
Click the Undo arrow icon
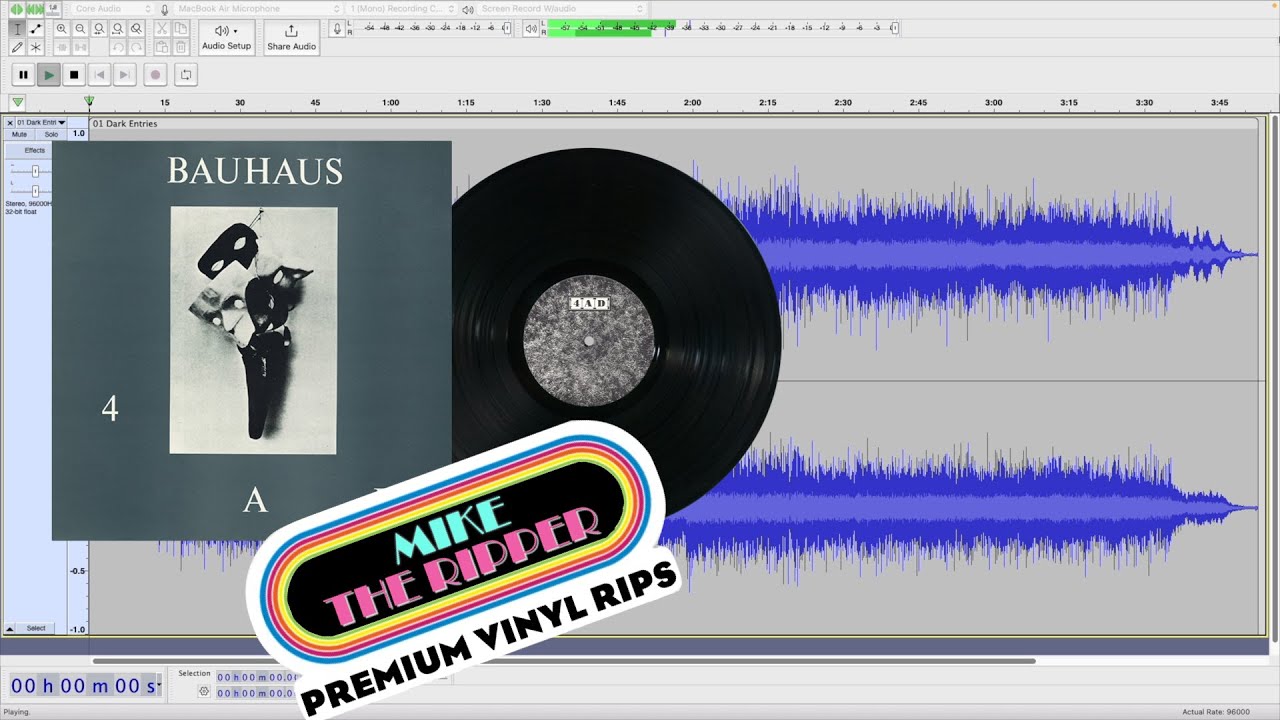tap(118, 47)
